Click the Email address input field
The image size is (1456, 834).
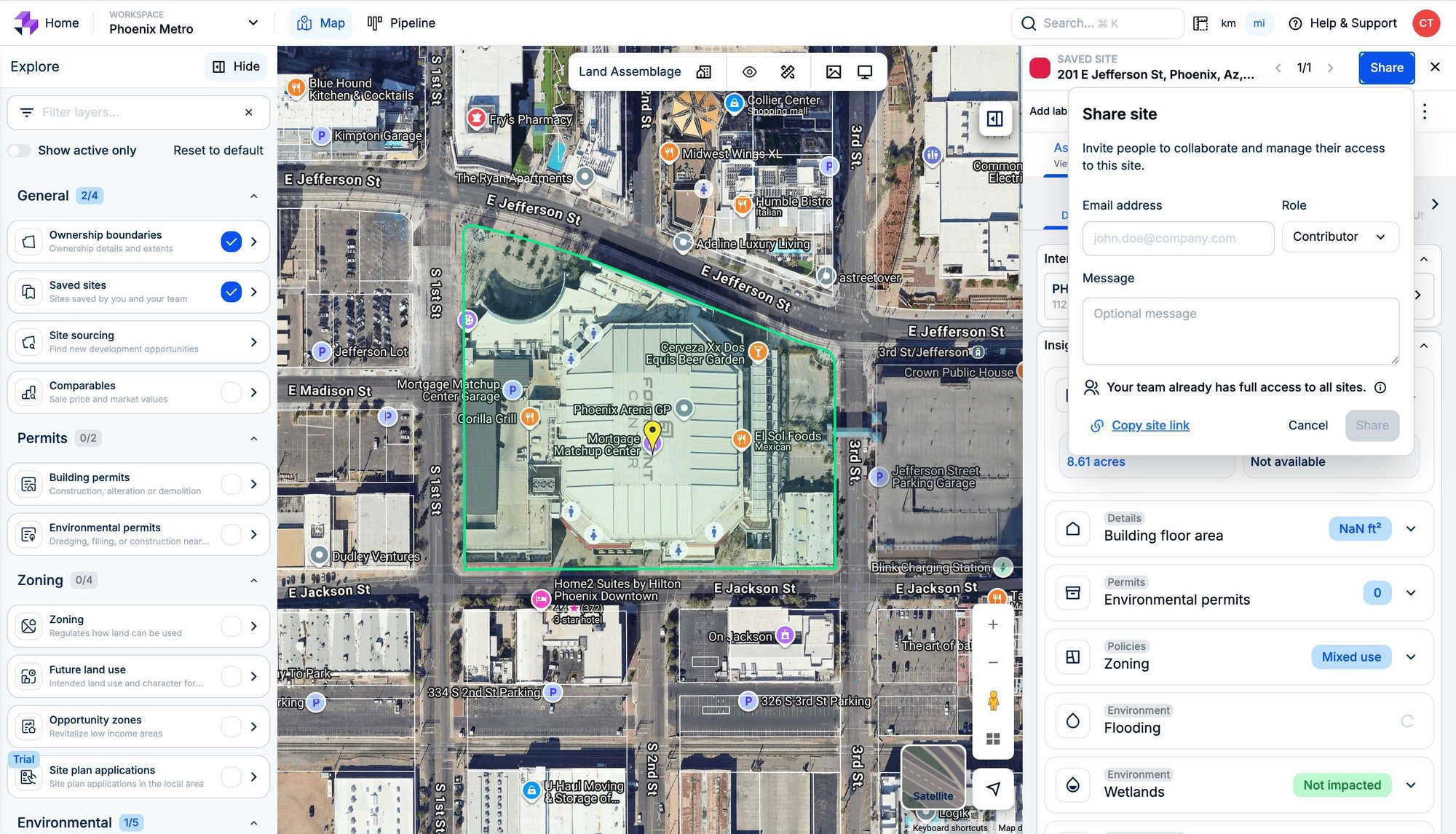[1177, 239]
